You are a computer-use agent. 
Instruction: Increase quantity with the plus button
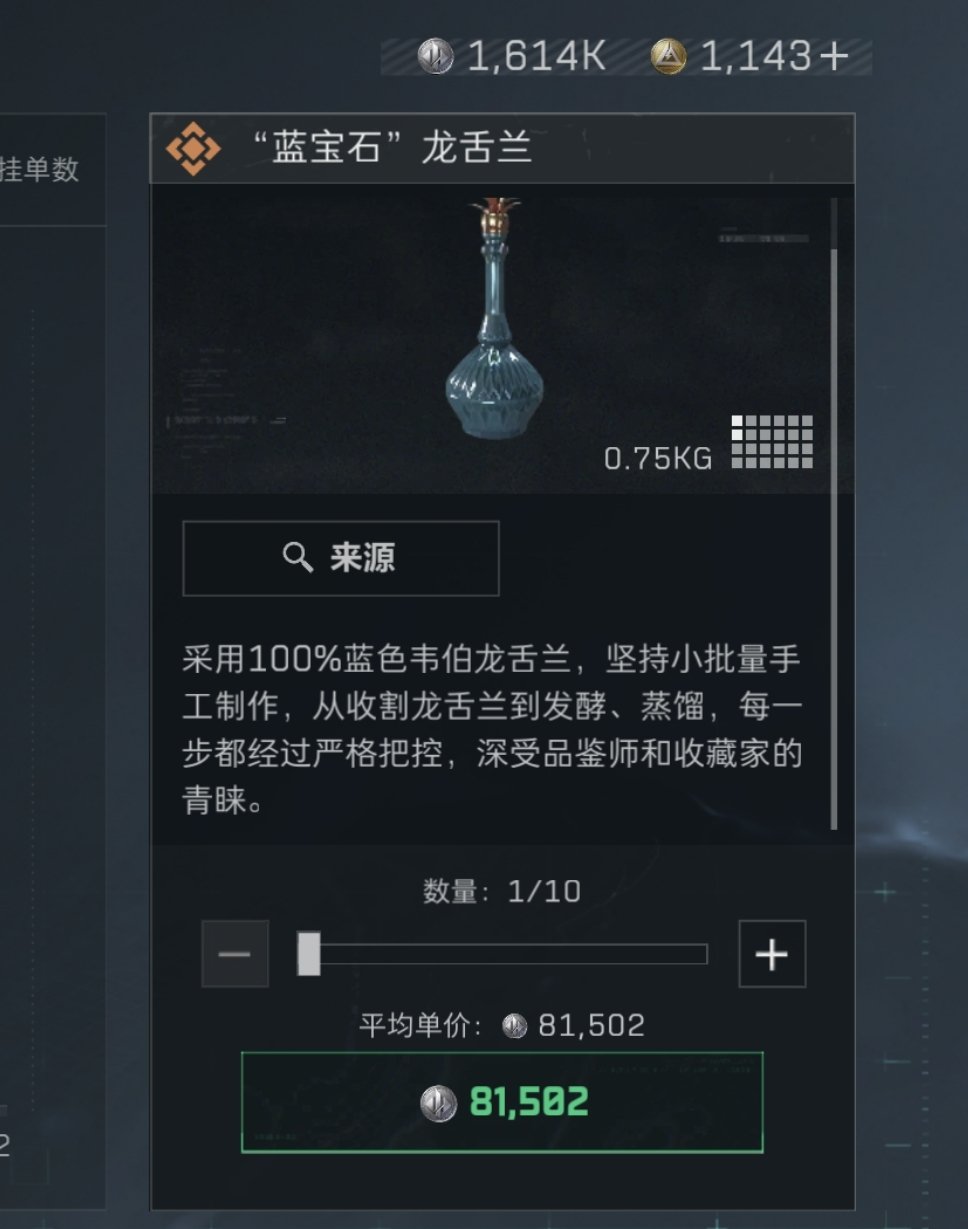(x=772, y=954)
